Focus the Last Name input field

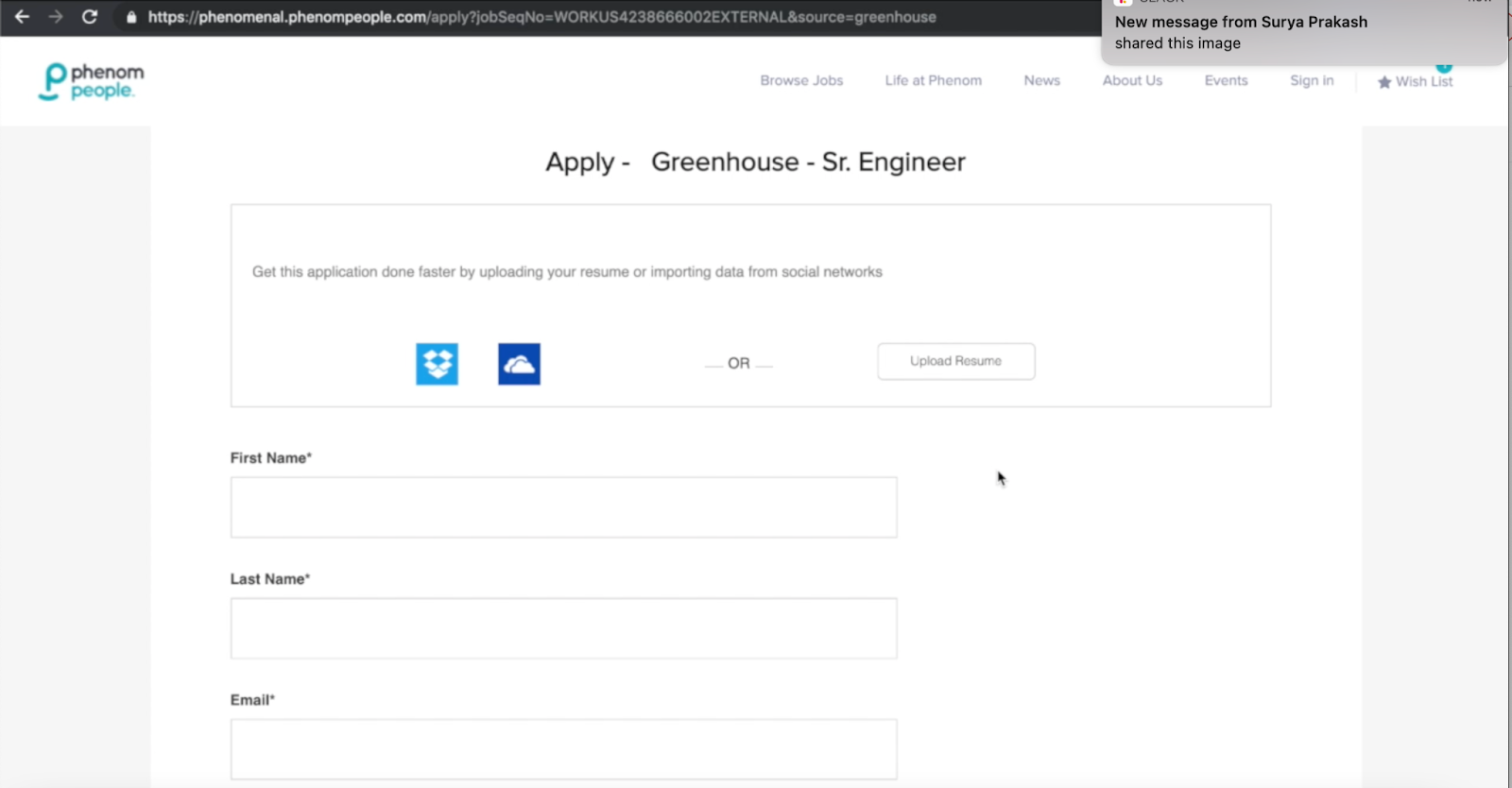[x=564, y=628]
